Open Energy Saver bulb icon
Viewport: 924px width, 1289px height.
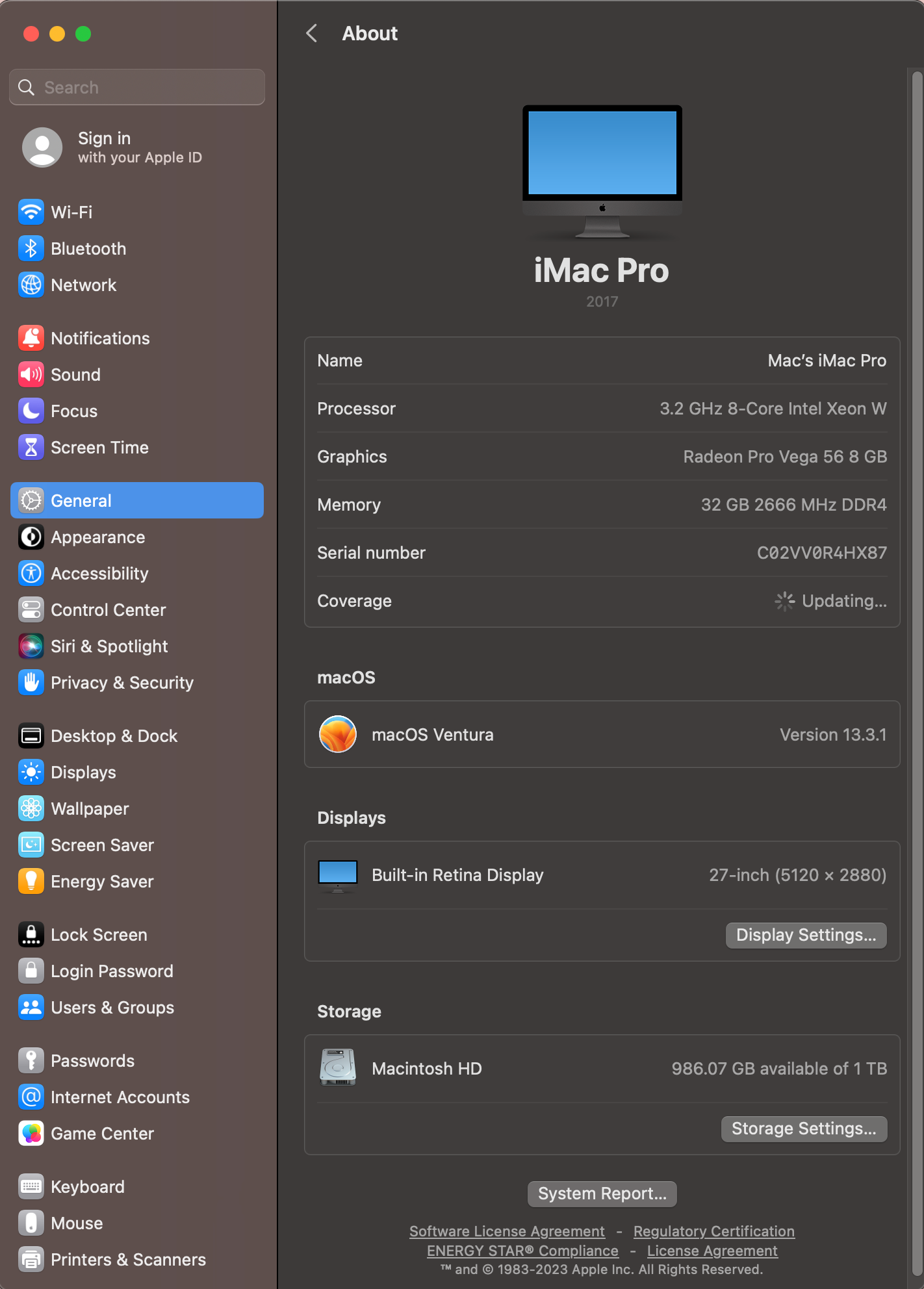tap(31, 881)
